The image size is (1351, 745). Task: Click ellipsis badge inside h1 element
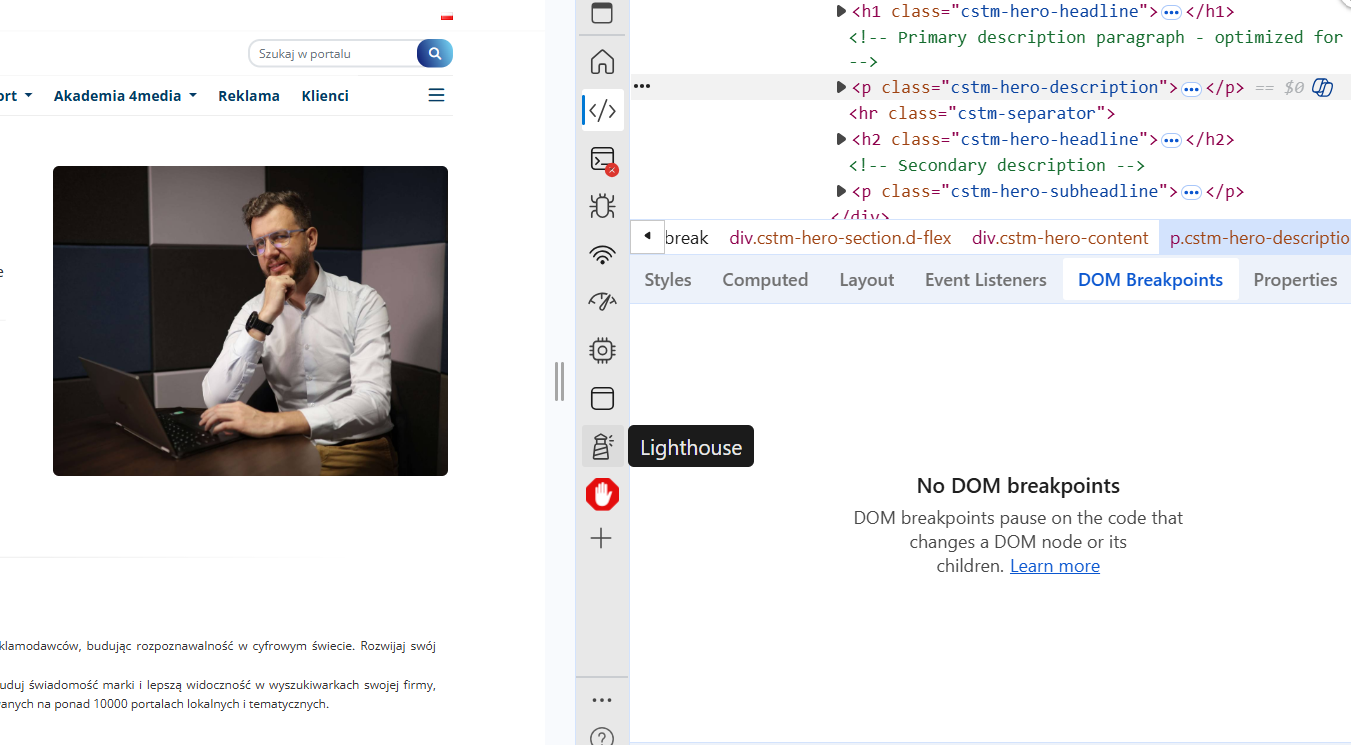[1171, 13]
